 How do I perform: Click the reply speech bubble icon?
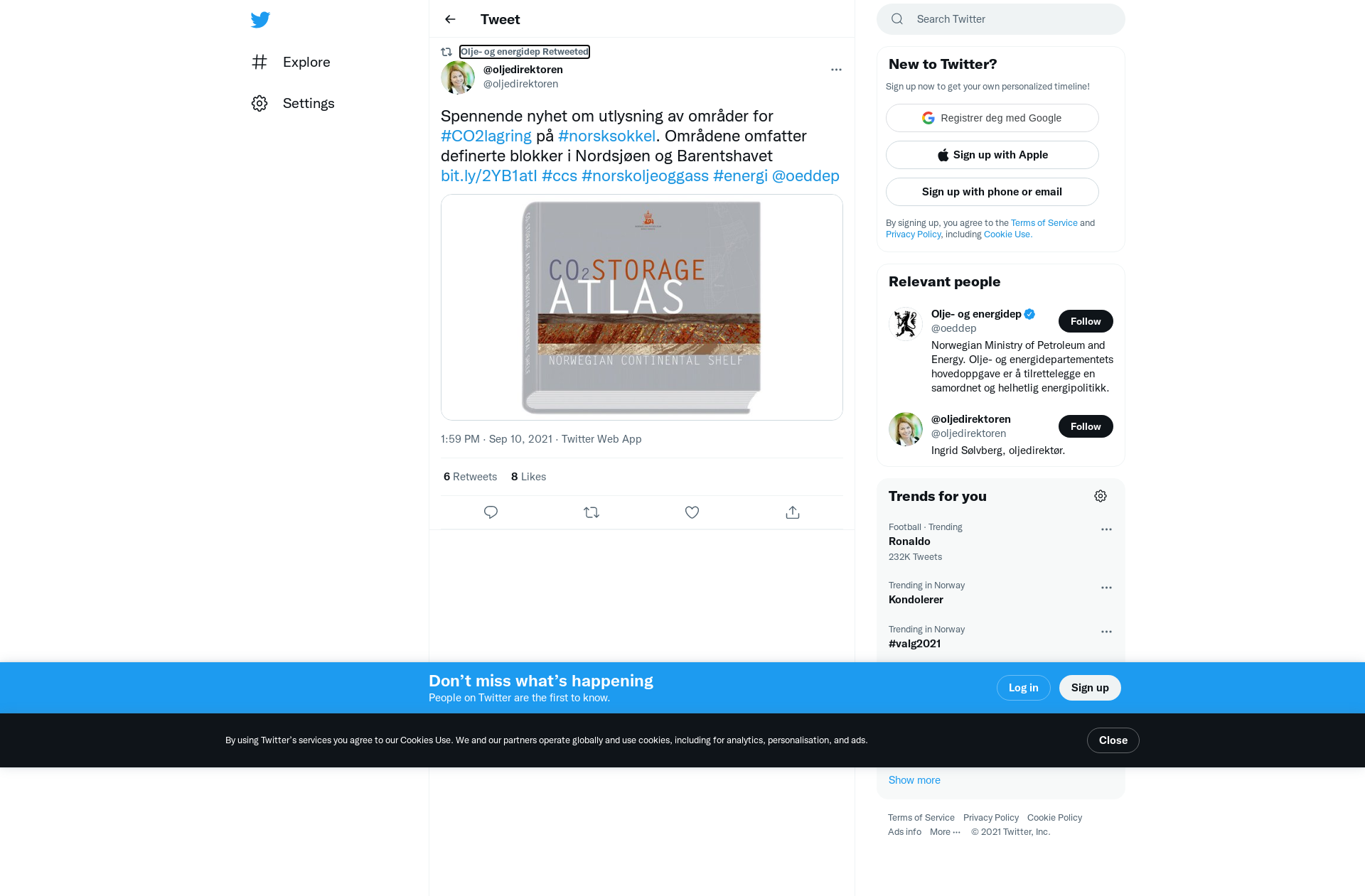tap(491, 512)
